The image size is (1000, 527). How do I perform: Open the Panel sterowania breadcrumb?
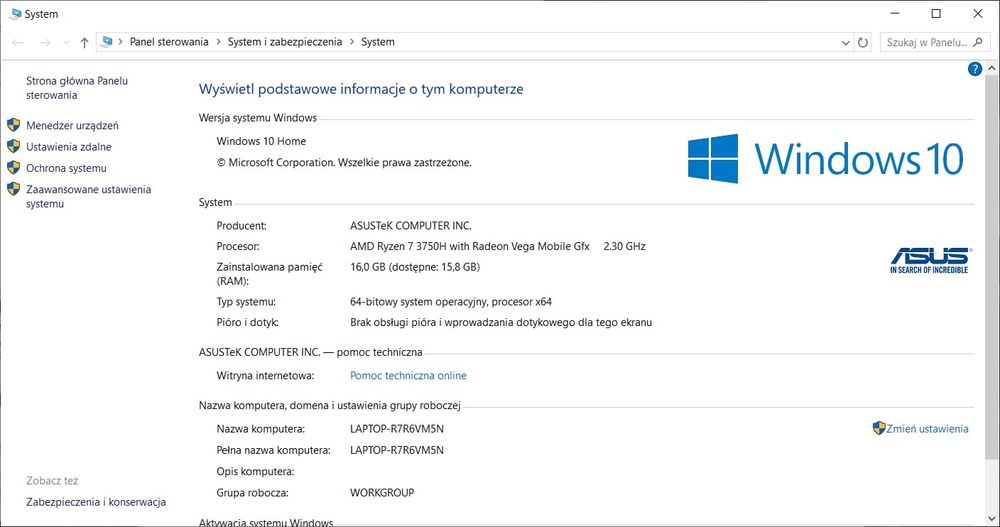coord(169,41)
